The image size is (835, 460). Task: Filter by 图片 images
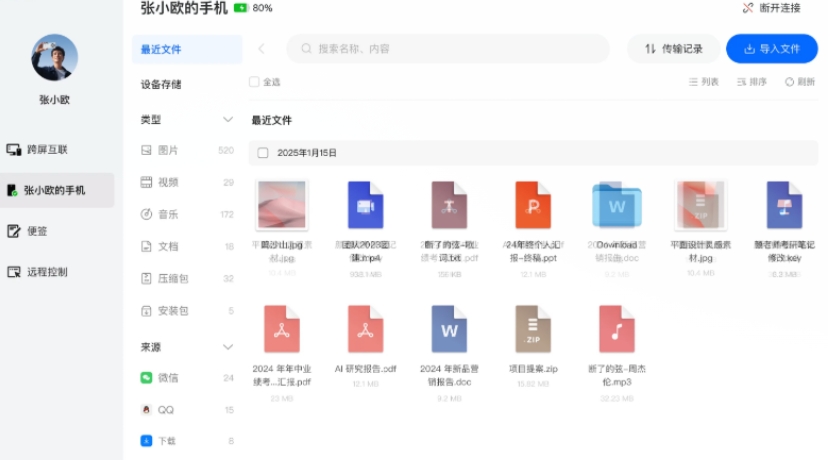(187, 151)
